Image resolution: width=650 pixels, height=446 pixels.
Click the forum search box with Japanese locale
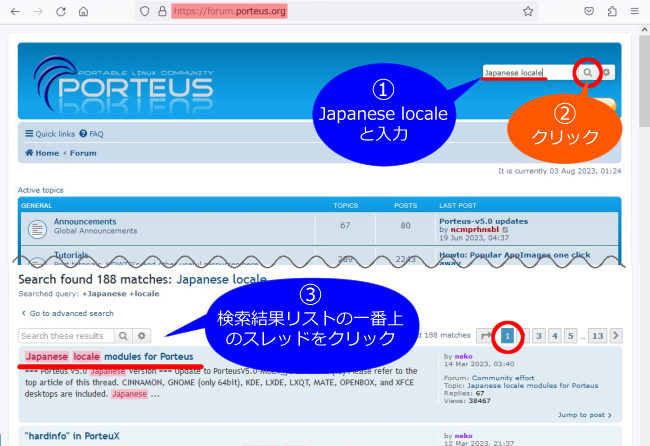pyautogui.click(x=529, y=73)
